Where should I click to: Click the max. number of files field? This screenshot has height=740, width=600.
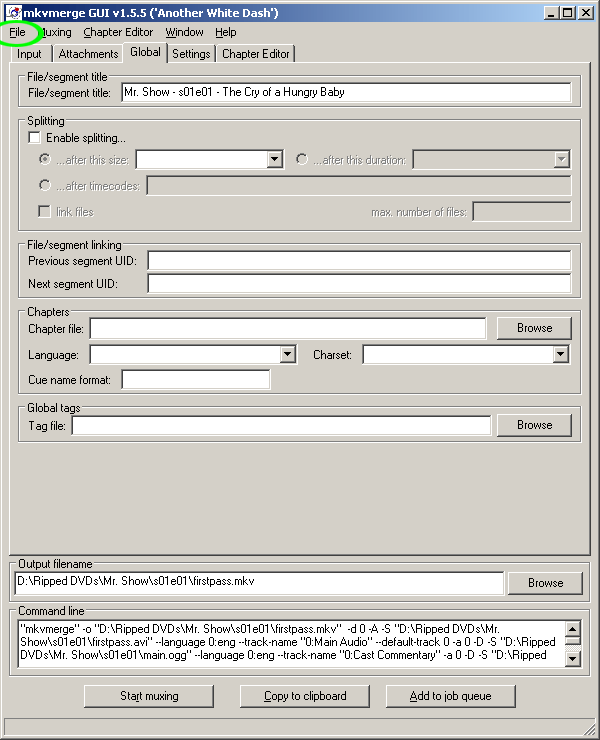522,212
